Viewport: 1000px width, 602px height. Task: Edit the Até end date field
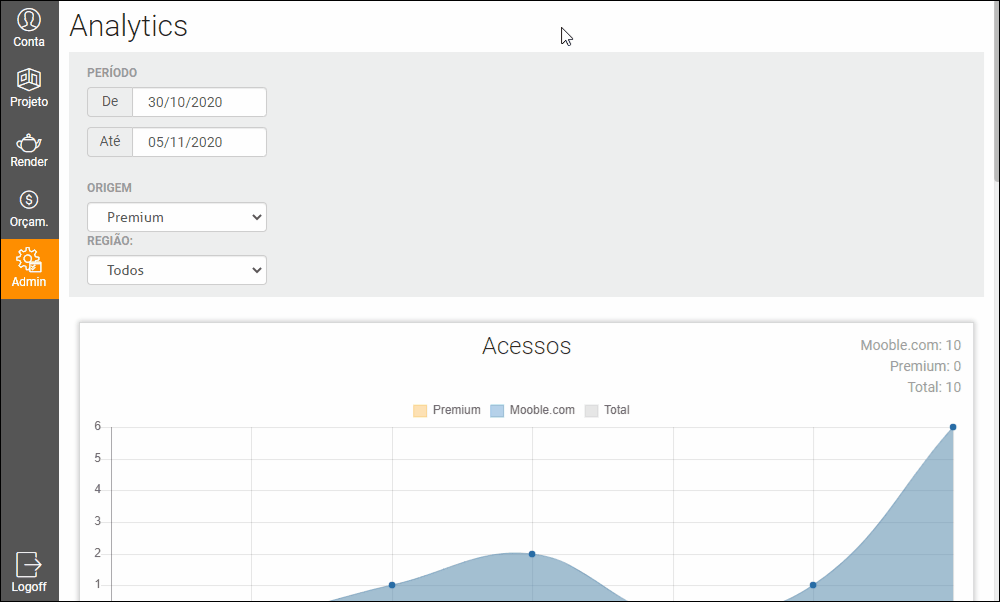199,142
